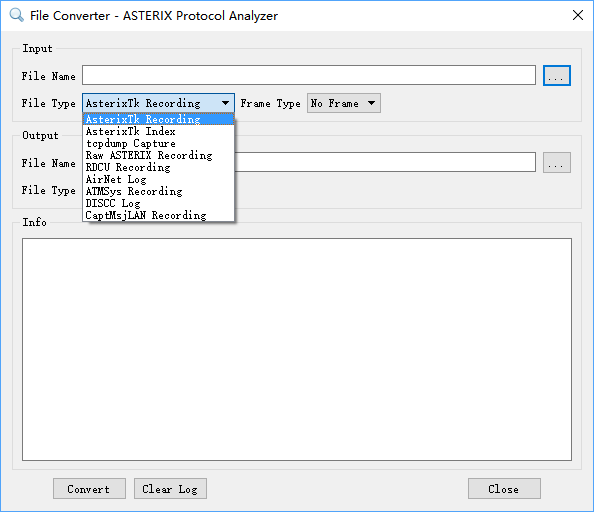Viewport: 594px width, 512px height.
Task: Choose DISCC Log from the dropdown
Action: coord(158,203)
